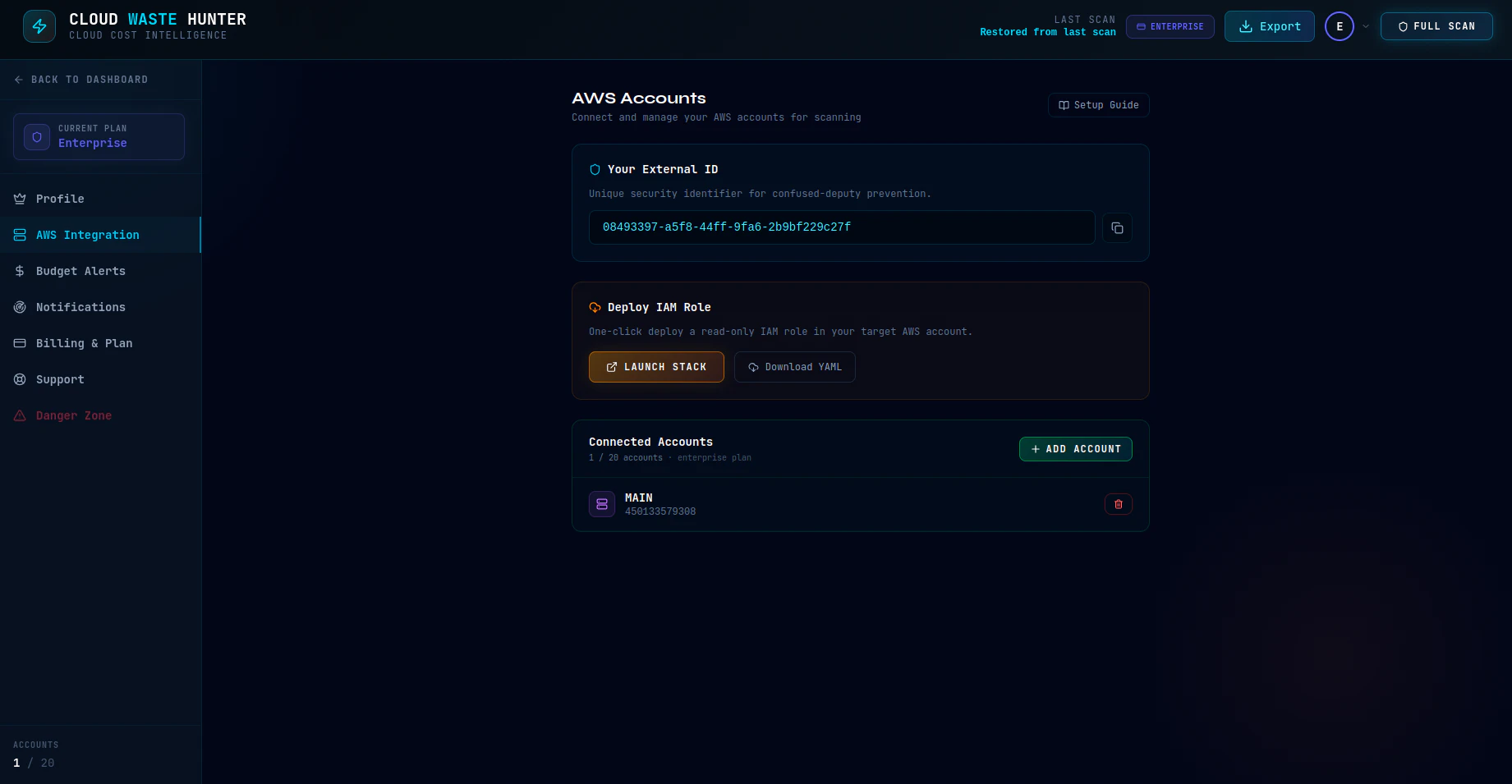
Task: Delete the MAIN account with the trash icon
Action: pos(1118,503)
